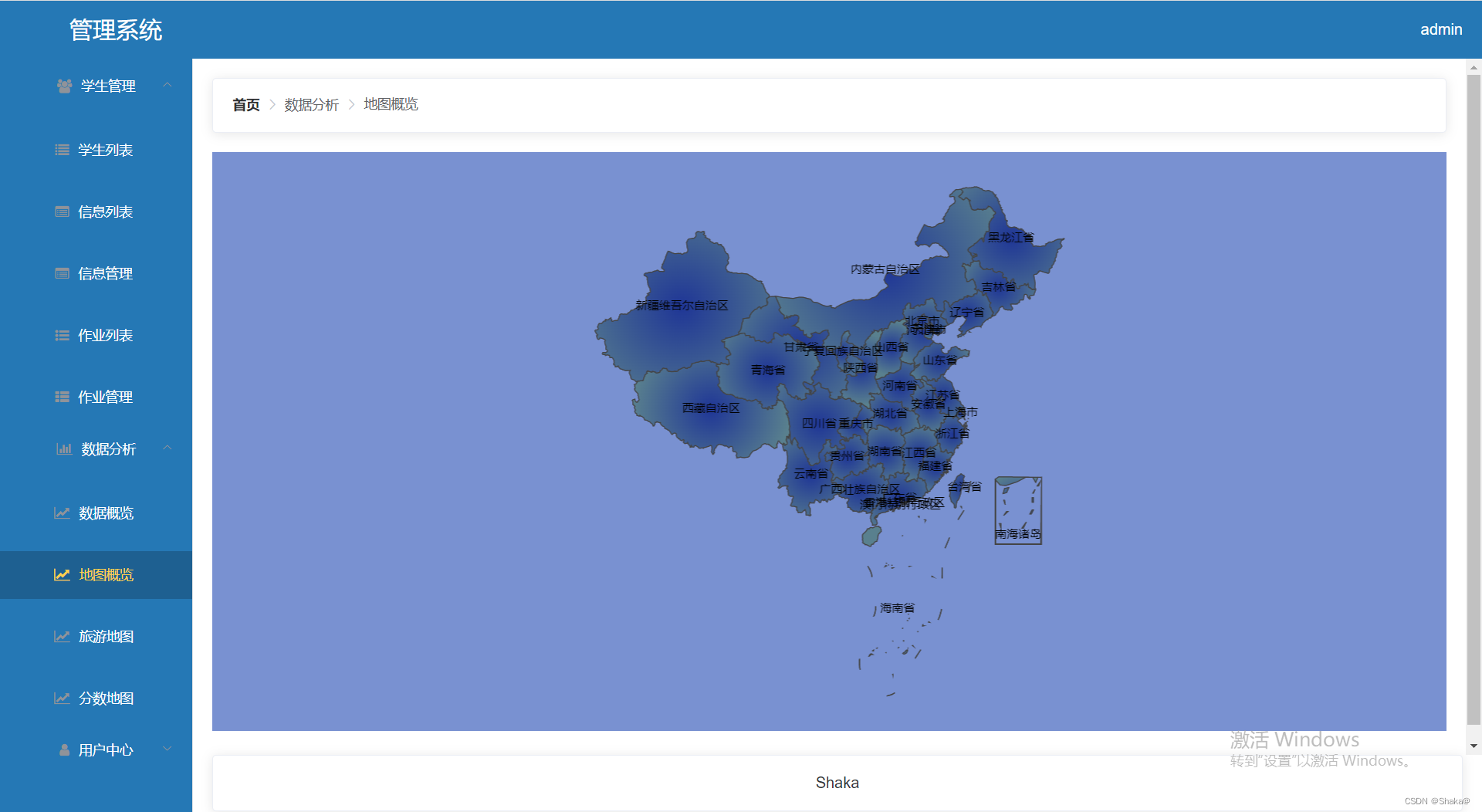The image size is (1482, 812).
Task: Click the 信息列表 card icon
Action: point(63,211)
